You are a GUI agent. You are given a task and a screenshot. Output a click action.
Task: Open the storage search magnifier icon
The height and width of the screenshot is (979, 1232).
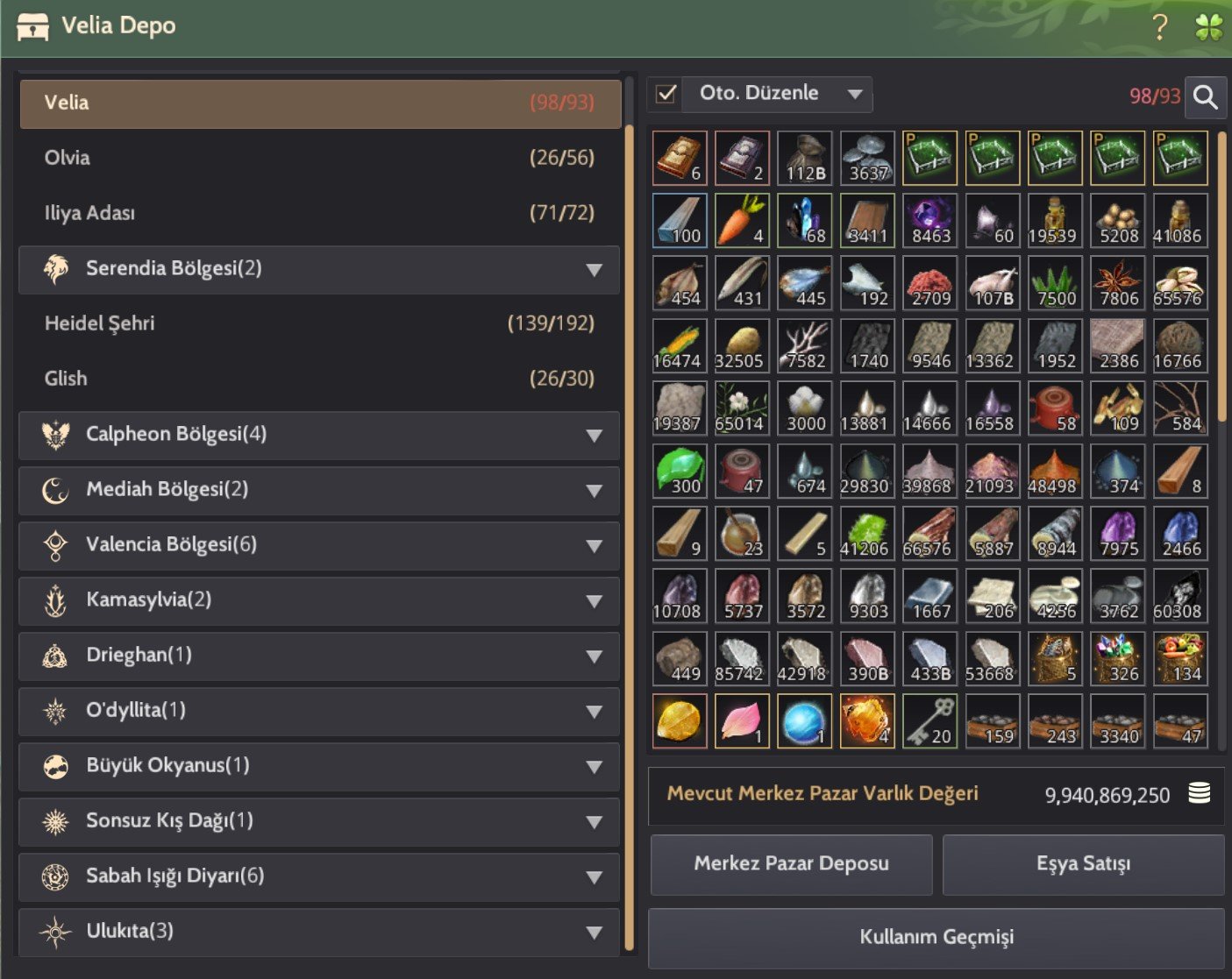click(1206, 97)
